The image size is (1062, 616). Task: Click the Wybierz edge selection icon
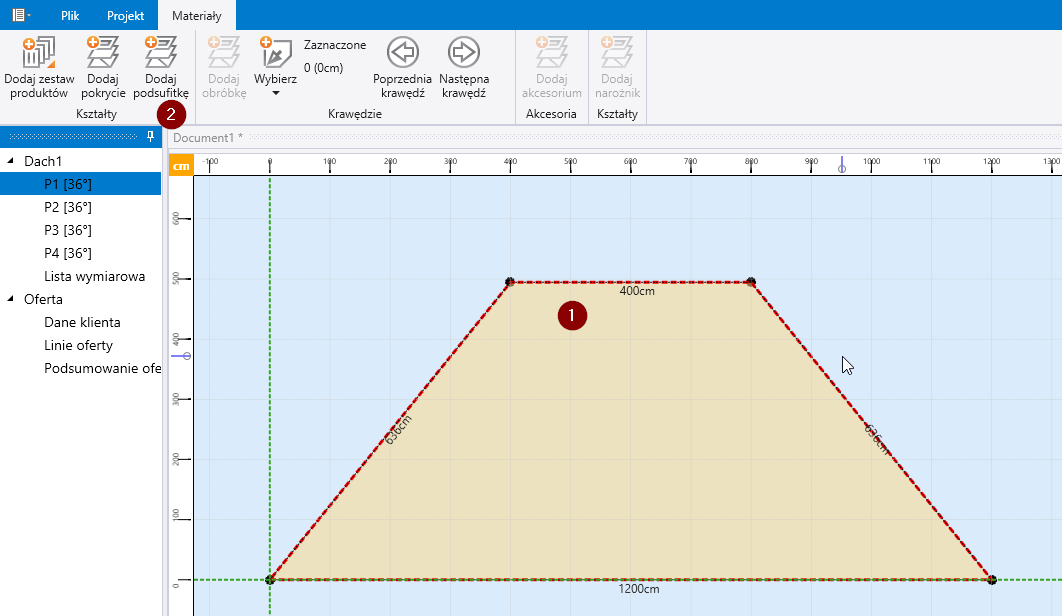tap(275, 53)
